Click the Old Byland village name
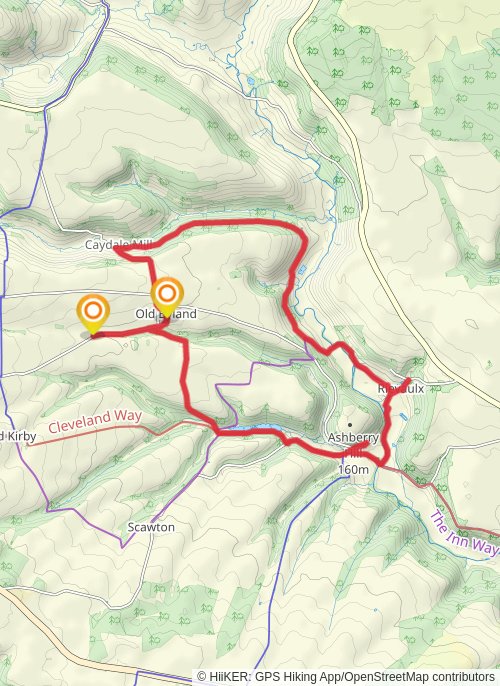This screenshot has width=500, height=686. [166, 314]
